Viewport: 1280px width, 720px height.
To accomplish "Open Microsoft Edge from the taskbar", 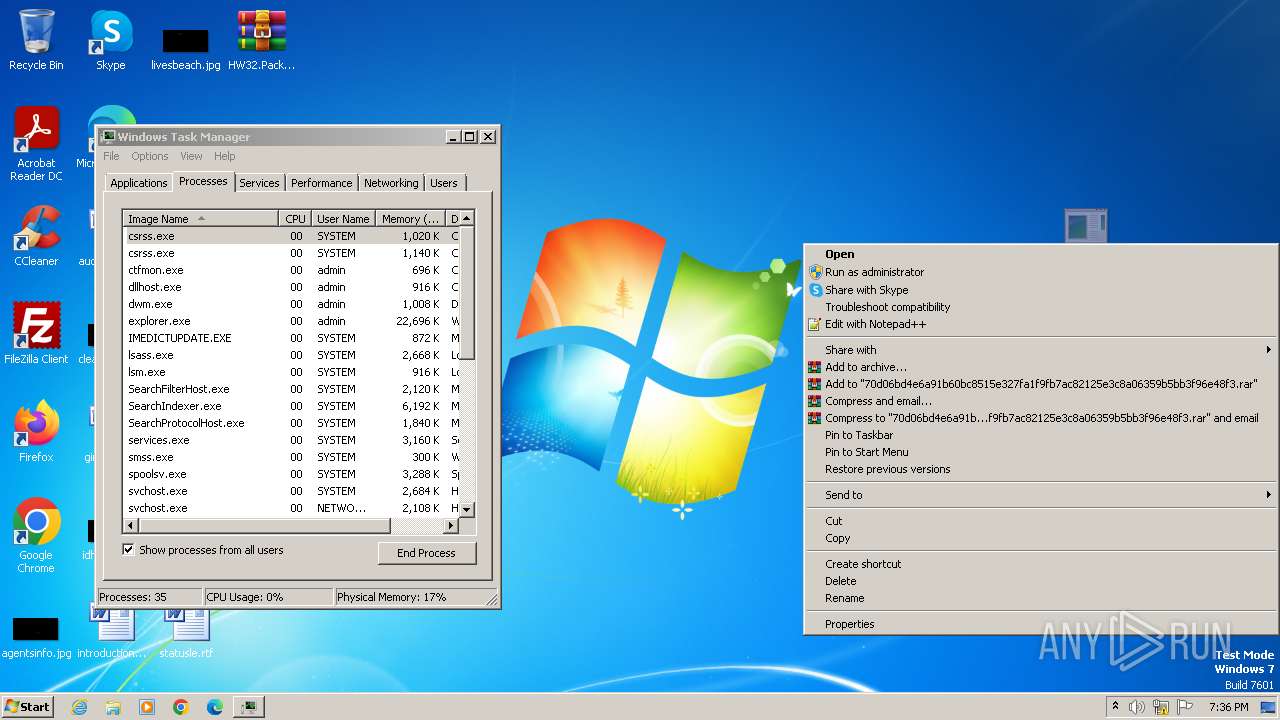I will click(x=215, y=707).
